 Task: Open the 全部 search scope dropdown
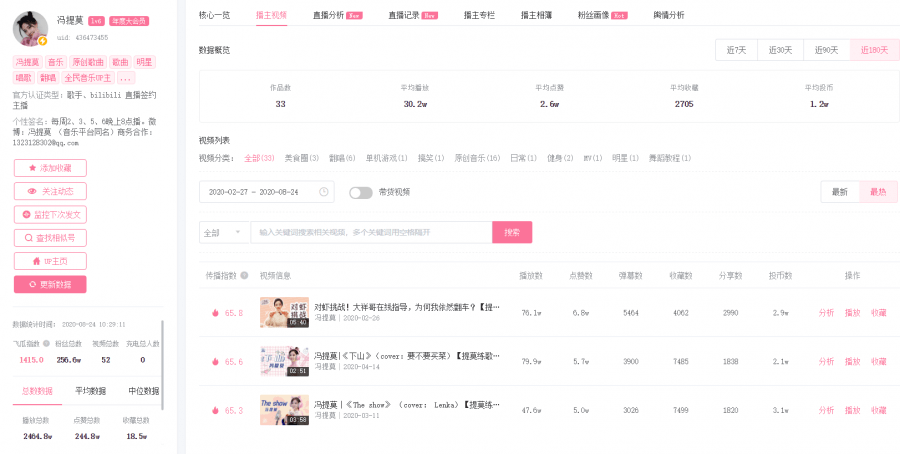coord(224,232)
